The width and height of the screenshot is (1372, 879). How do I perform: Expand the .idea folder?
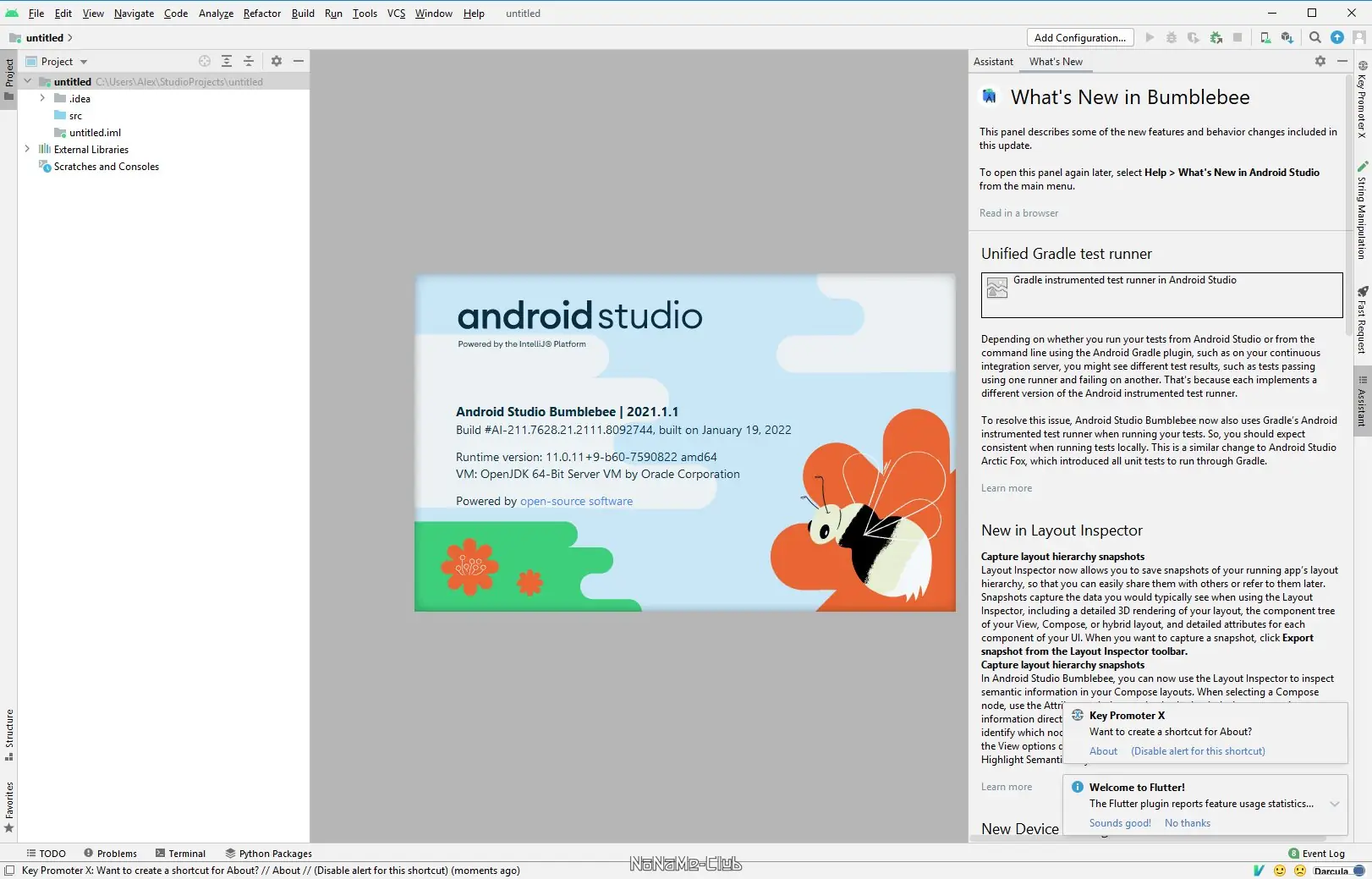[x=42, y=99]
